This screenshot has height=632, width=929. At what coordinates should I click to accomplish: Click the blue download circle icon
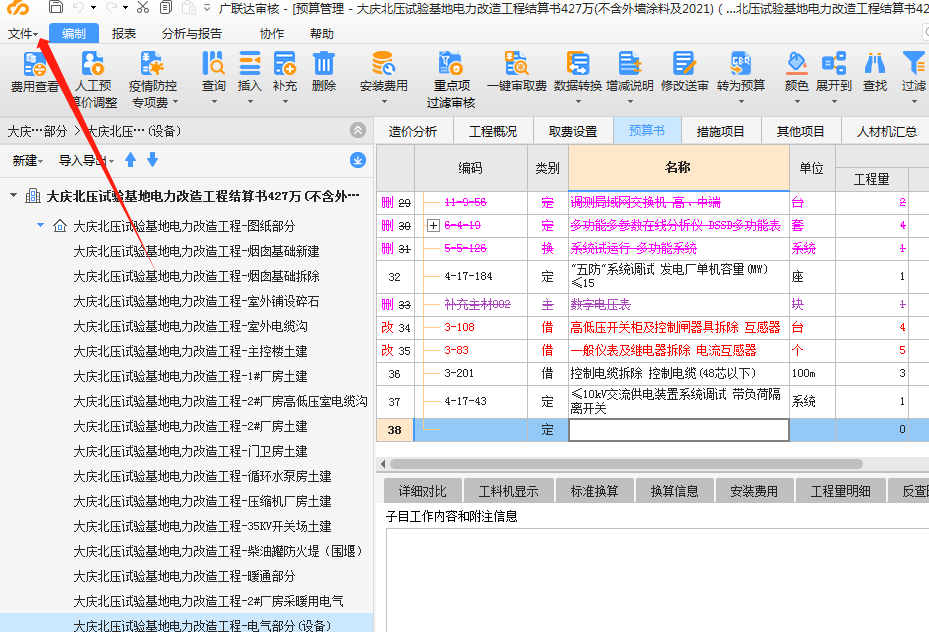pos(358,160)
